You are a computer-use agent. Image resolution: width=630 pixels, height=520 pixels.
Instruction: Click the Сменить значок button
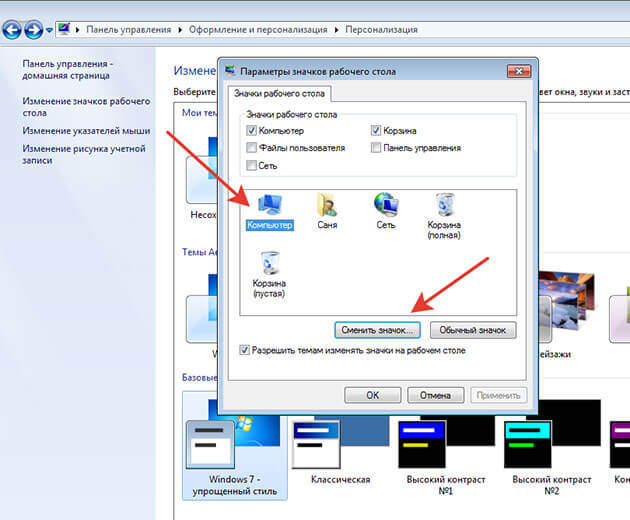click(377, 330)
